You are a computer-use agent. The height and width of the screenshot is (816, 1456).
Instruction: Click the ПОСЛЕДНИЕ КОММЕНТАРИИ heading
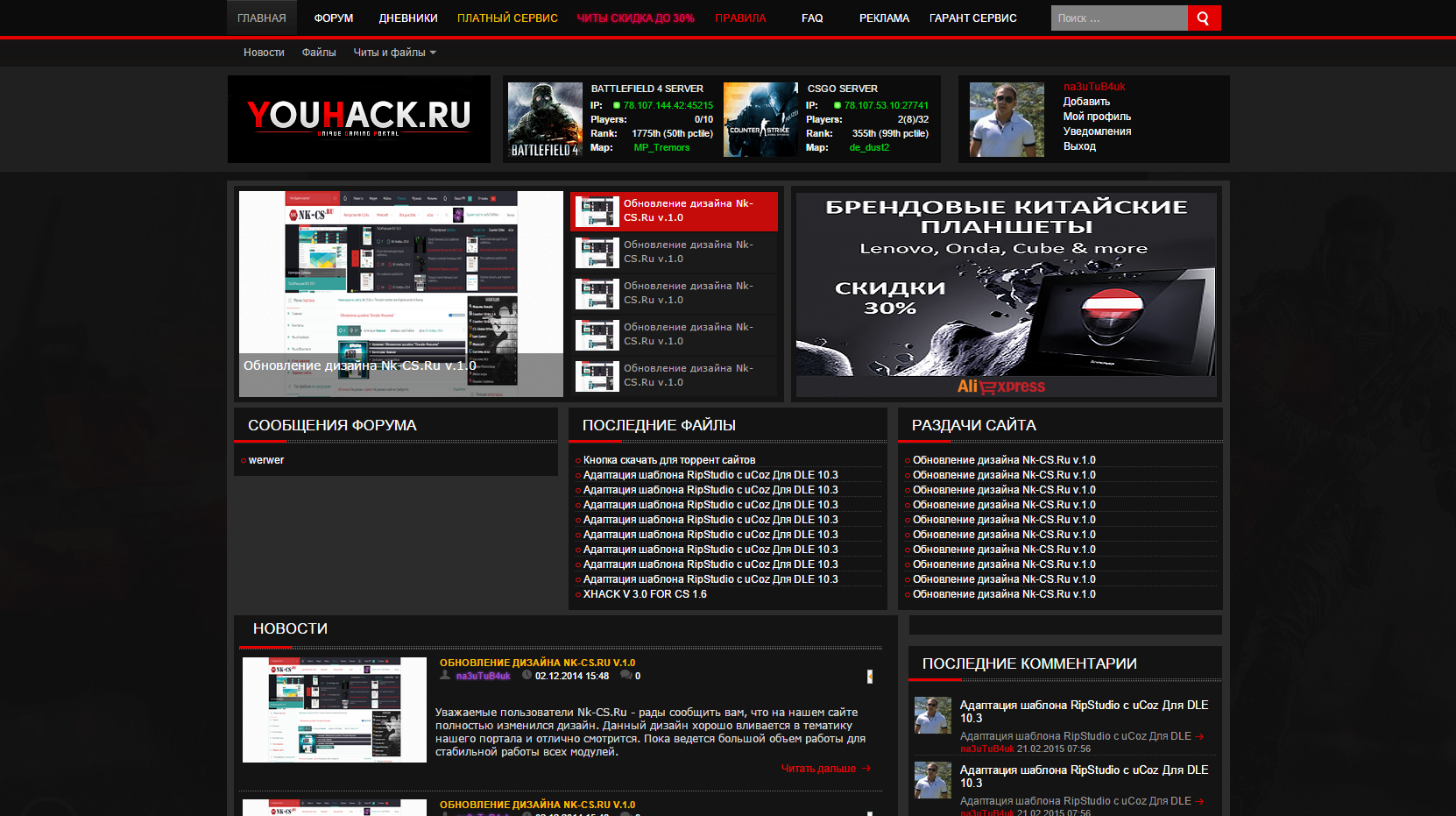point(1029,663)
